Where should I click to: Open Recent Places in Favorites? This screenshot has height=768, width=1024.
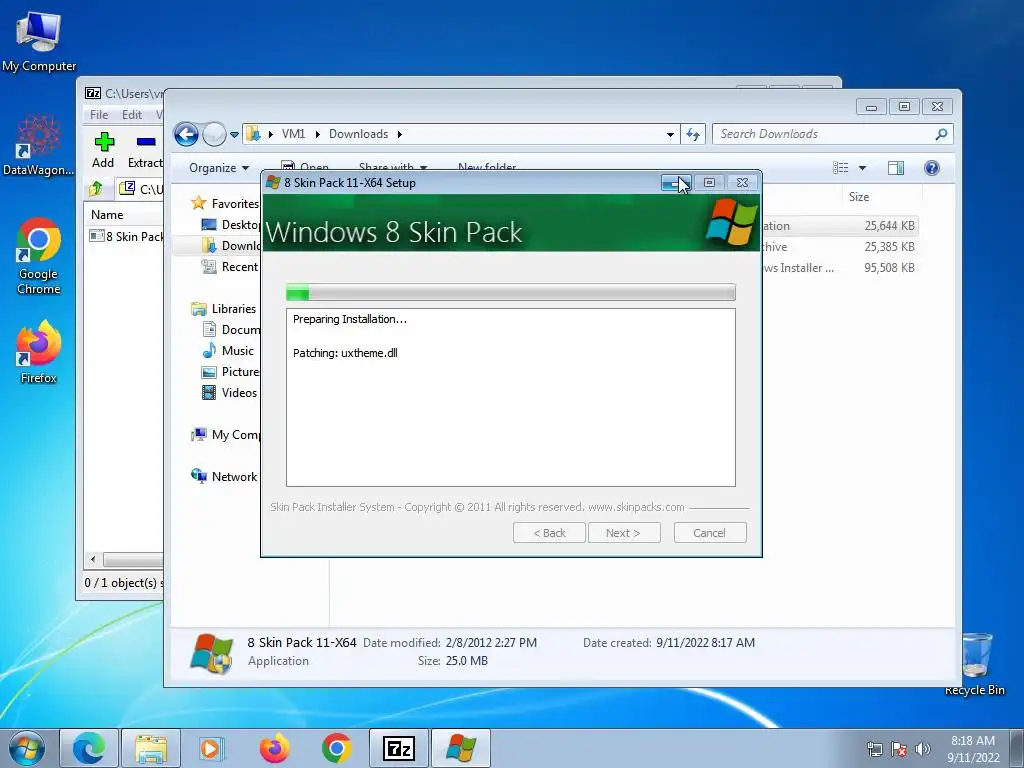pyautogui.click(x=230, y=266)
